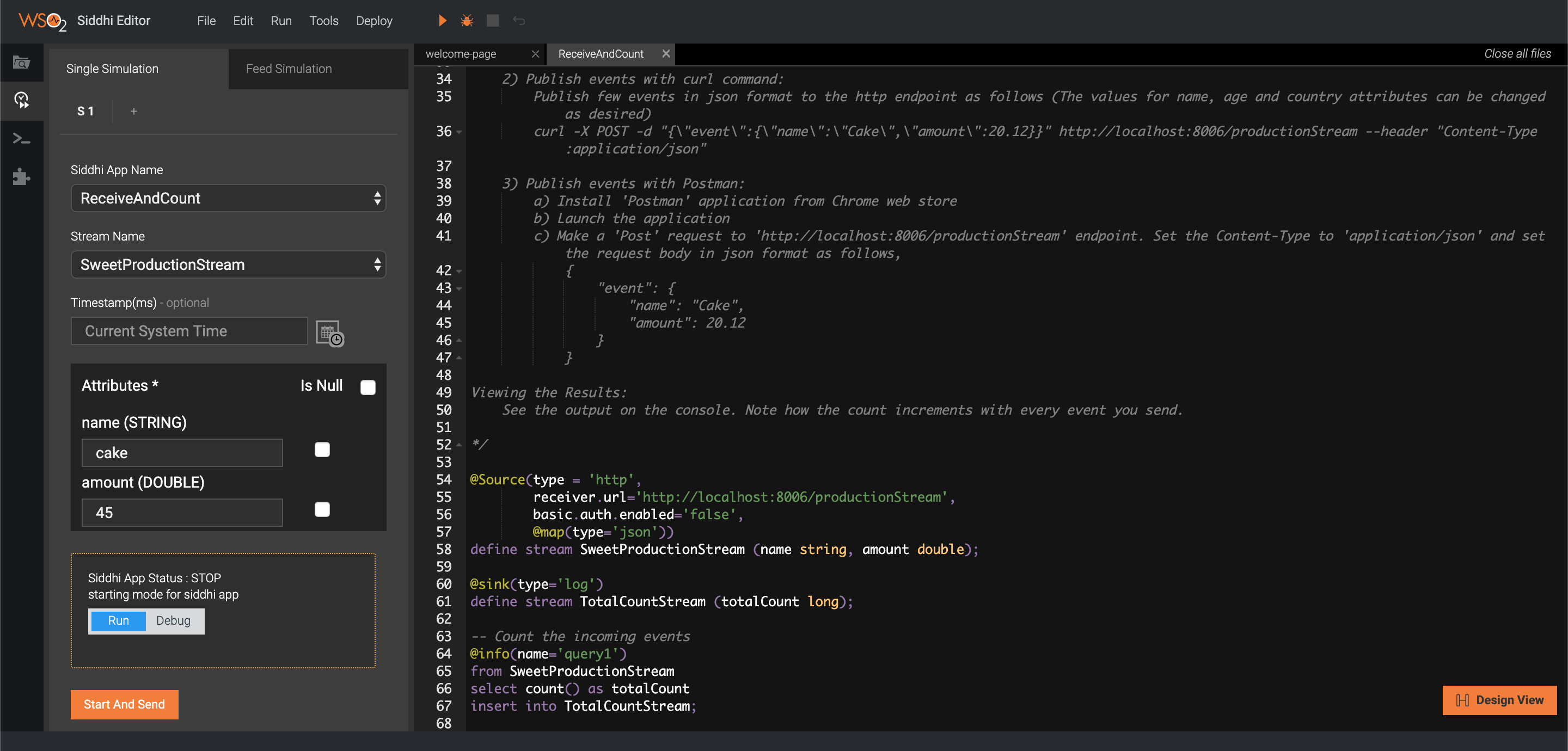Click the WSO2 logo

pyautogui.click(x=42, y=21)
